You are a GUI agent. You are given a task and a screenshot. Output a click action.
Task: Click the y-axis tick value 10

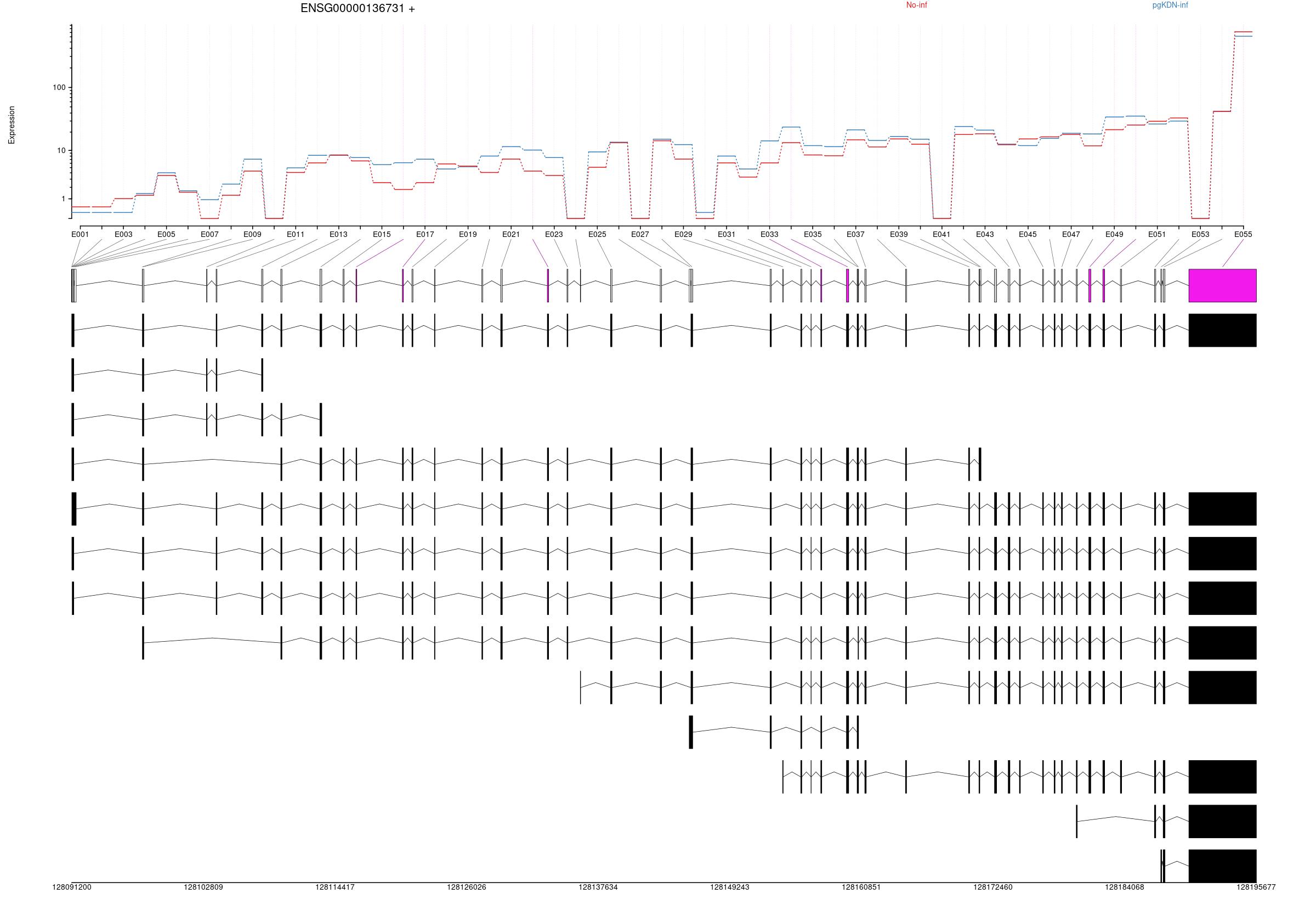point(62,151)
